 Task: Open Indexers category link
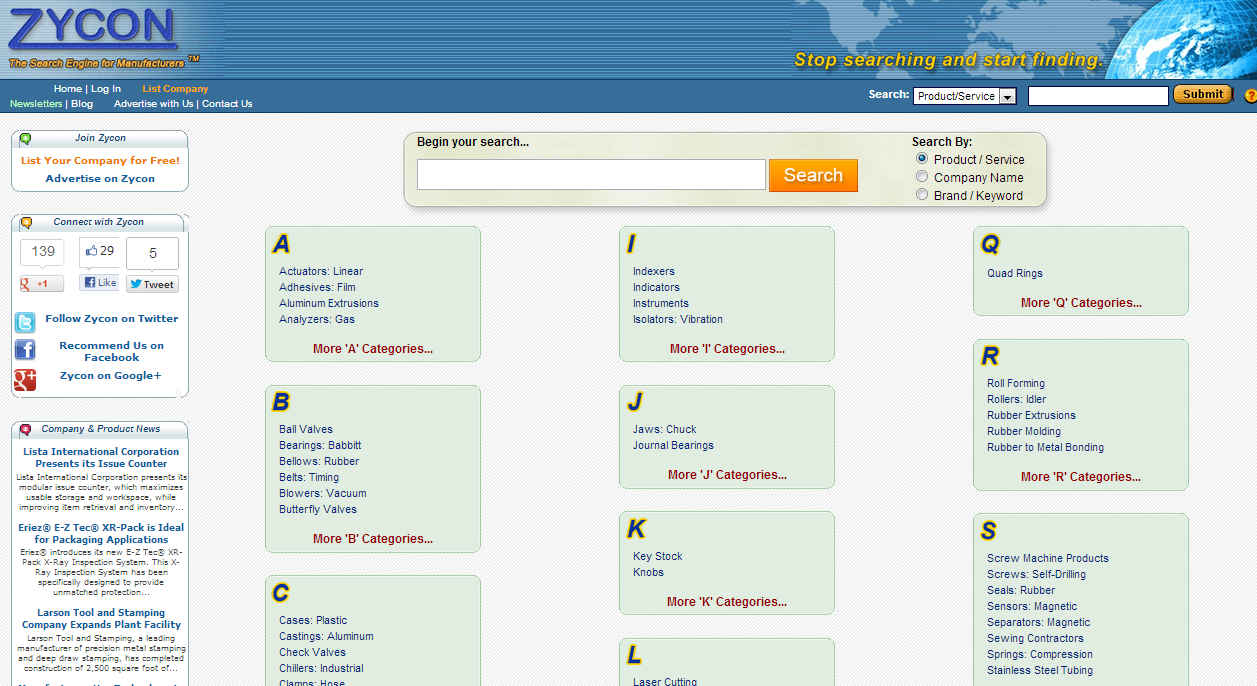(654, 271)
